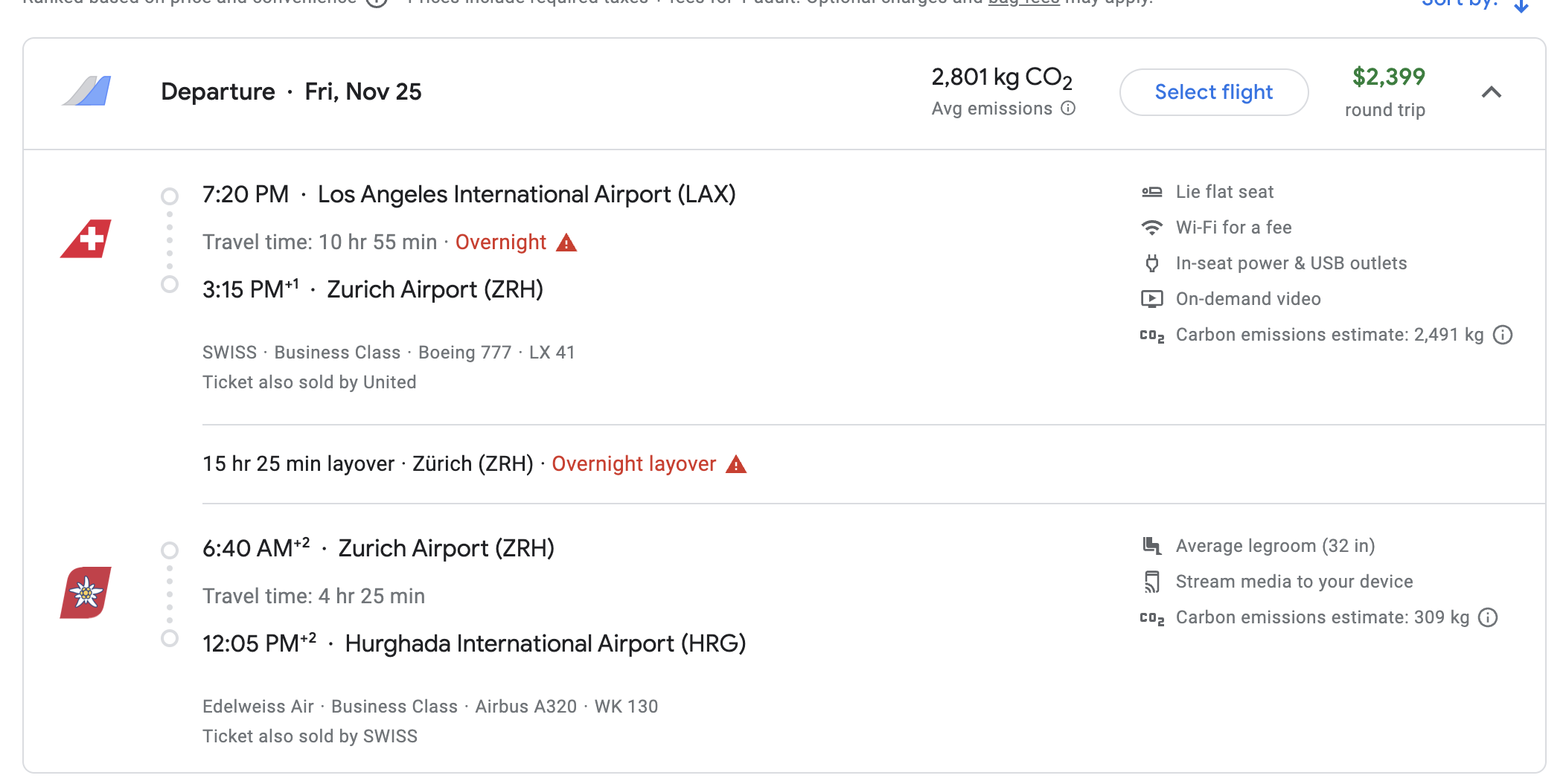Screen dimensions: 1566x784
Task: Click the Overnight warning triangle icon
Action: coord(566,243)
